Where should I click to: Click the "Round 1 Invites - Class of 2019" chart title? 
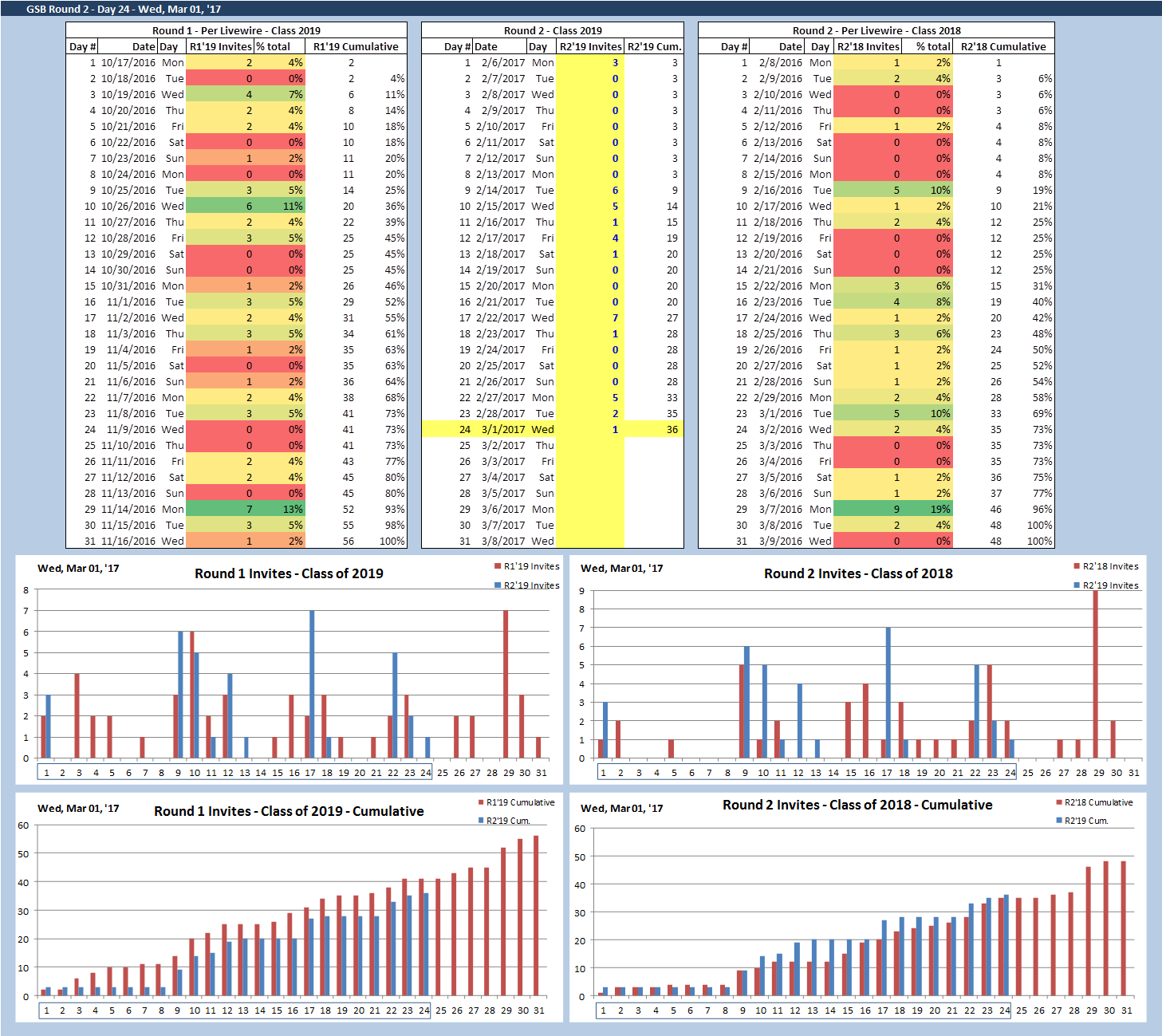tap(289, 573)
